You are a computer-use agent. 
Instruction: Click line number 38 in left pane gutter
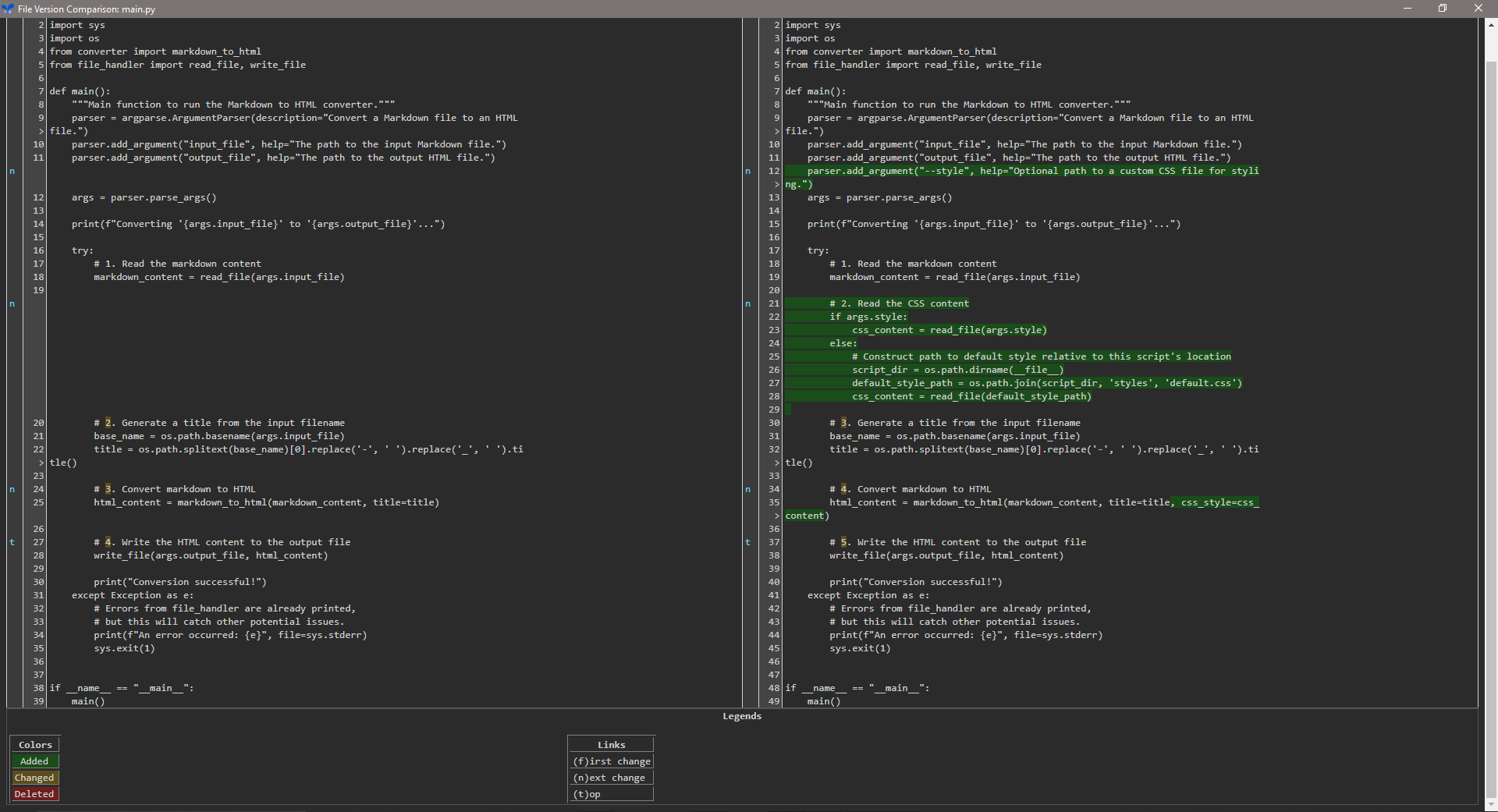pyautogui.click(x=38, y=689)
